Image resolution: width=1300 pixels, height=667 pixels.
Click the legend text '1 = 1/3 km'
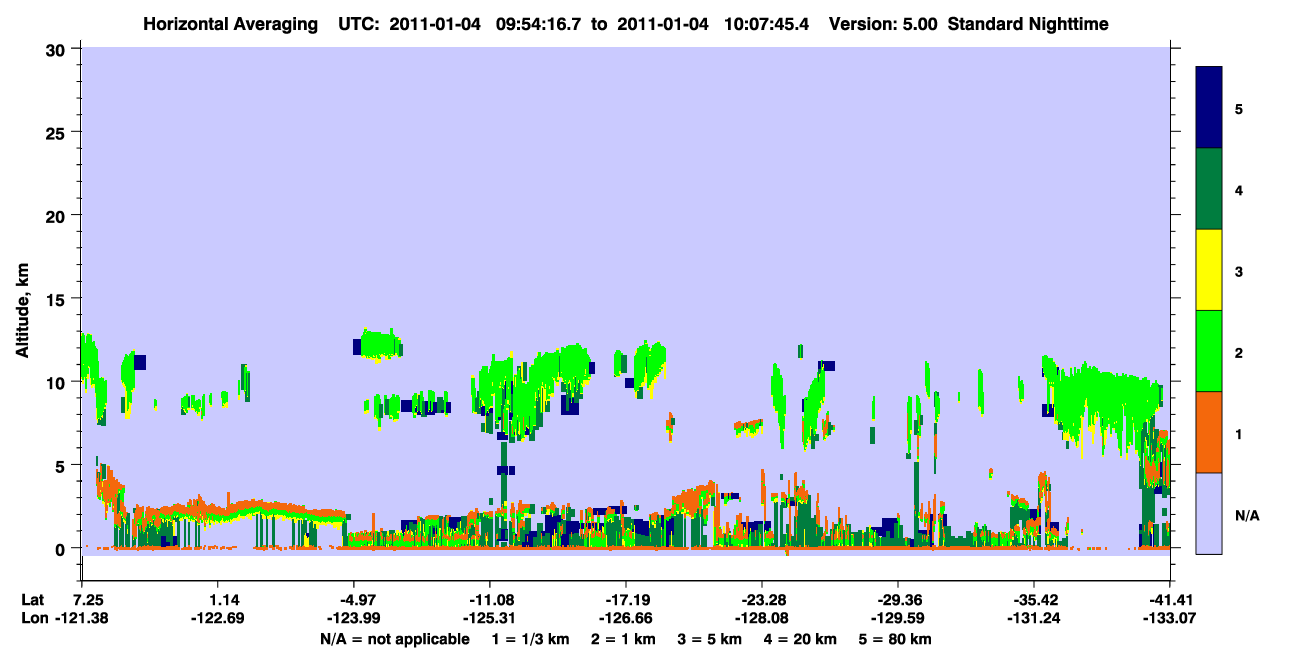pos(530,639)
